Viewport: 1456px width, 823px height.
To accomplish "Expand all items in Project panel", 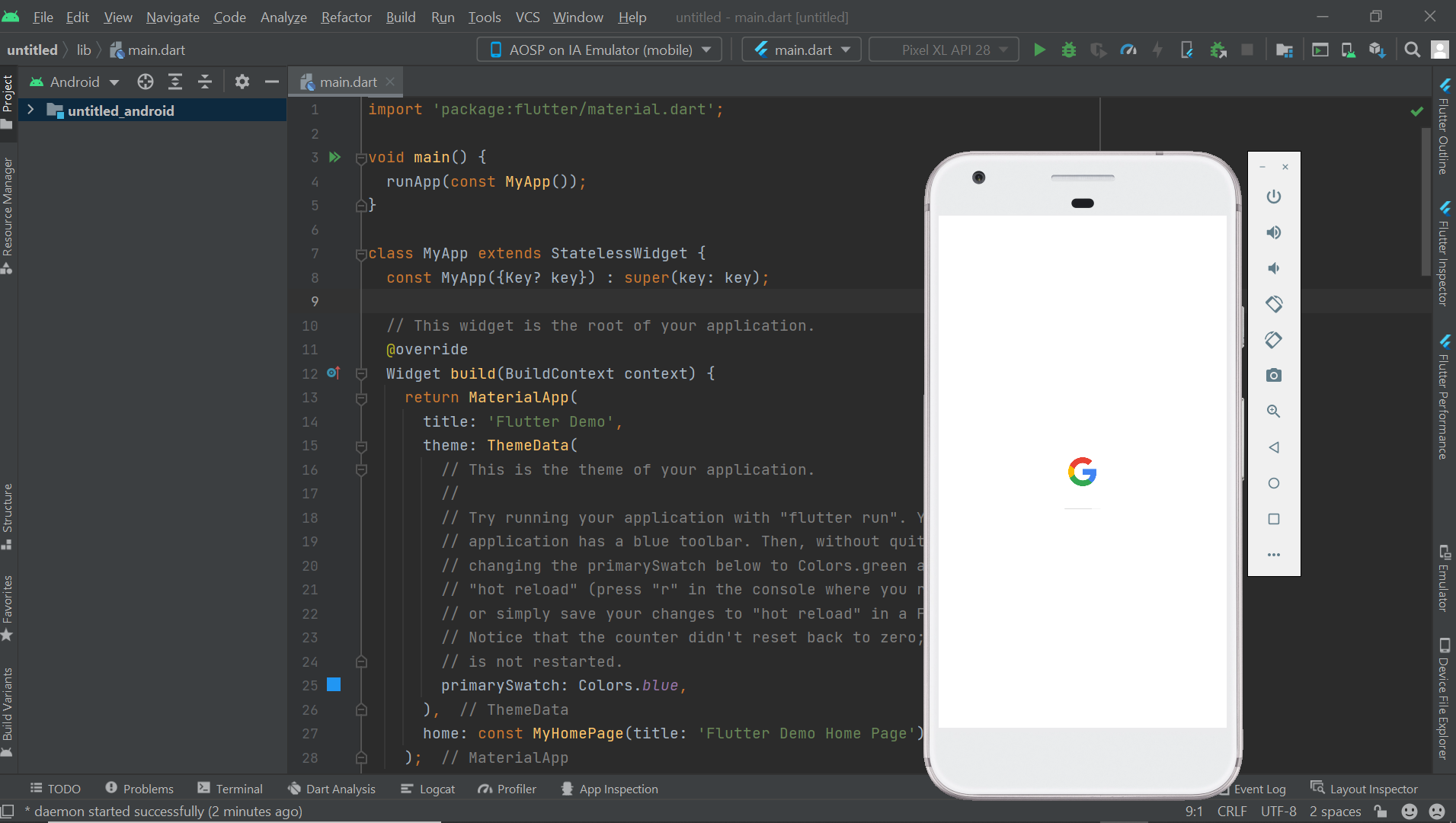I will point(175,82).
